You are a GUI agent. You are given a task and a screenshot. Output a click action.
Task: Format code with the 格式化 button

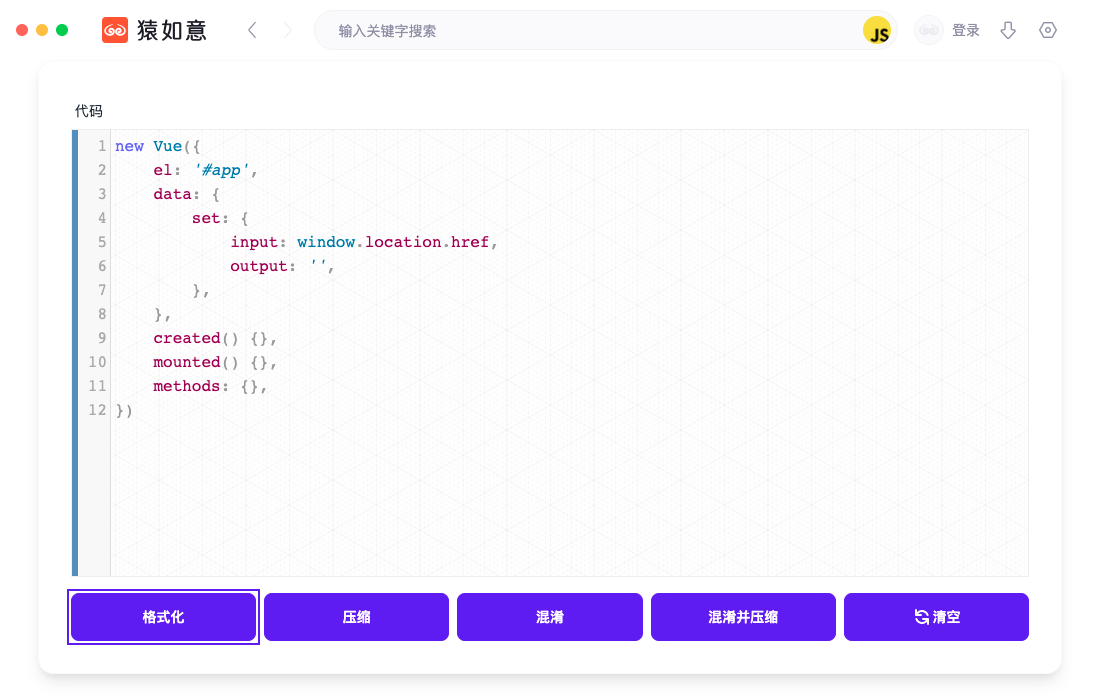click(163, 617)
